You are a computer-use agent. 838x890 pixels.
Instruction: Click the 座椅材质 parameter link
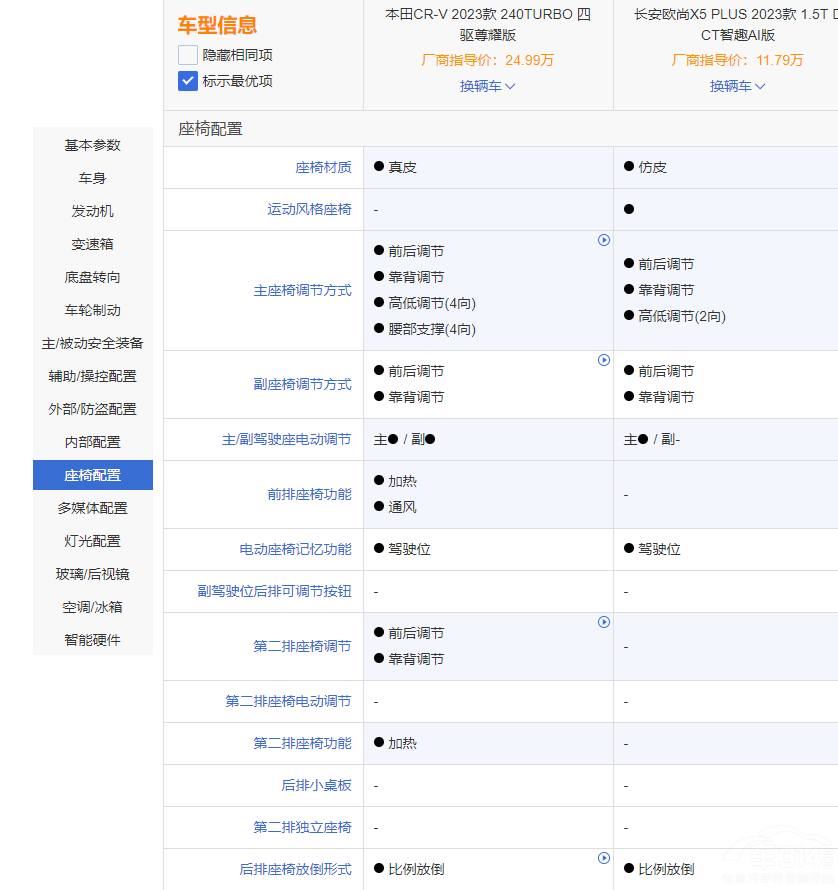(x=323, y=168)
